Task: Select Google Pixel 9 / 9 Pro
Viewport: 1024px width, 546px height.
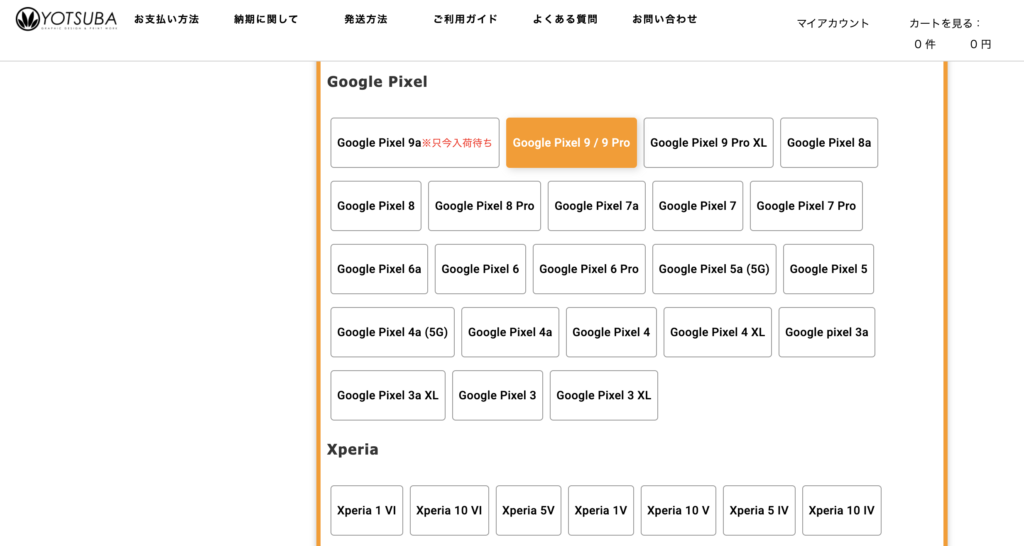Action: coord(571,143)
